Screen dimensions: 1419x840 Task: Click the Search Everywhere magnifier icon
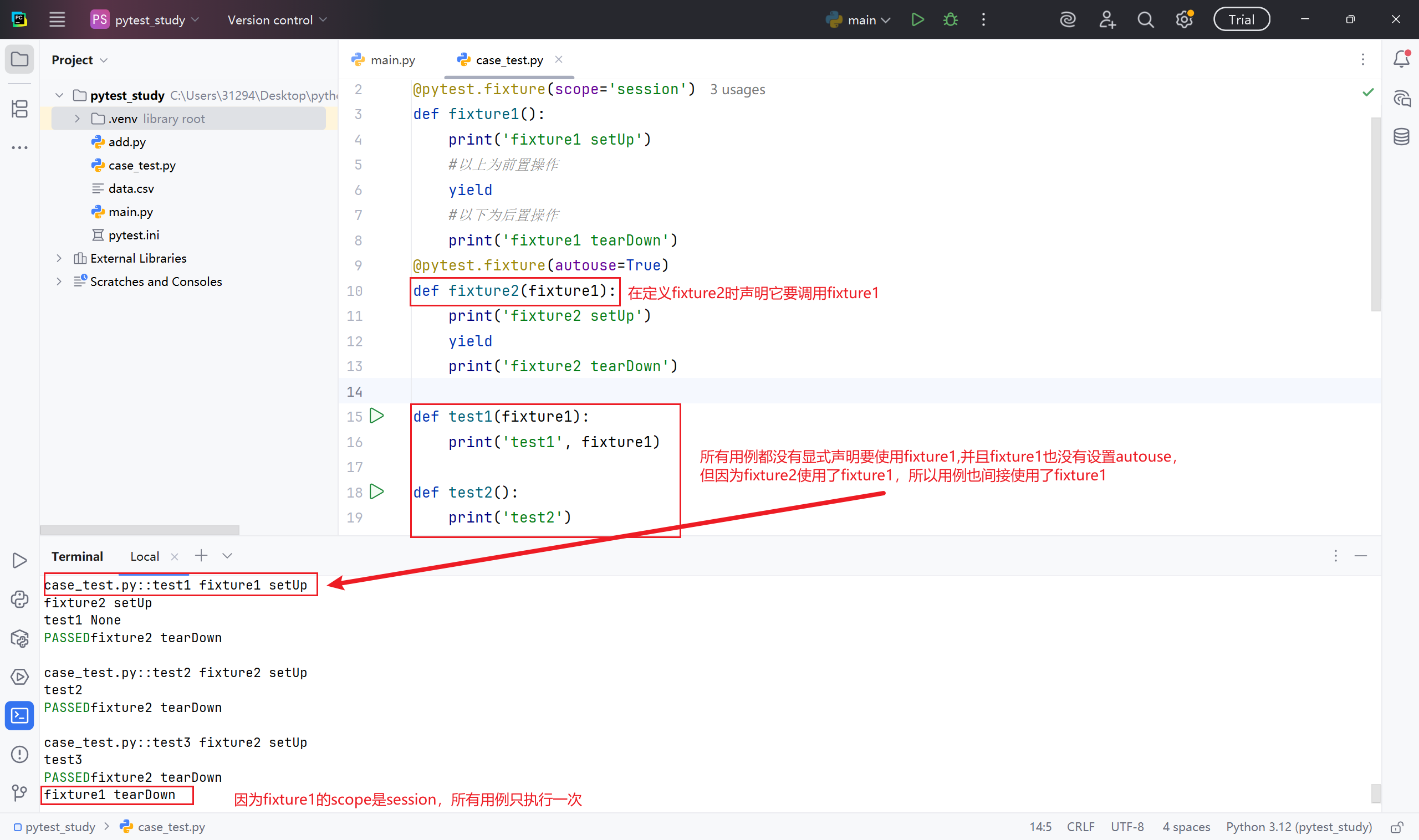pos(1145,20)
